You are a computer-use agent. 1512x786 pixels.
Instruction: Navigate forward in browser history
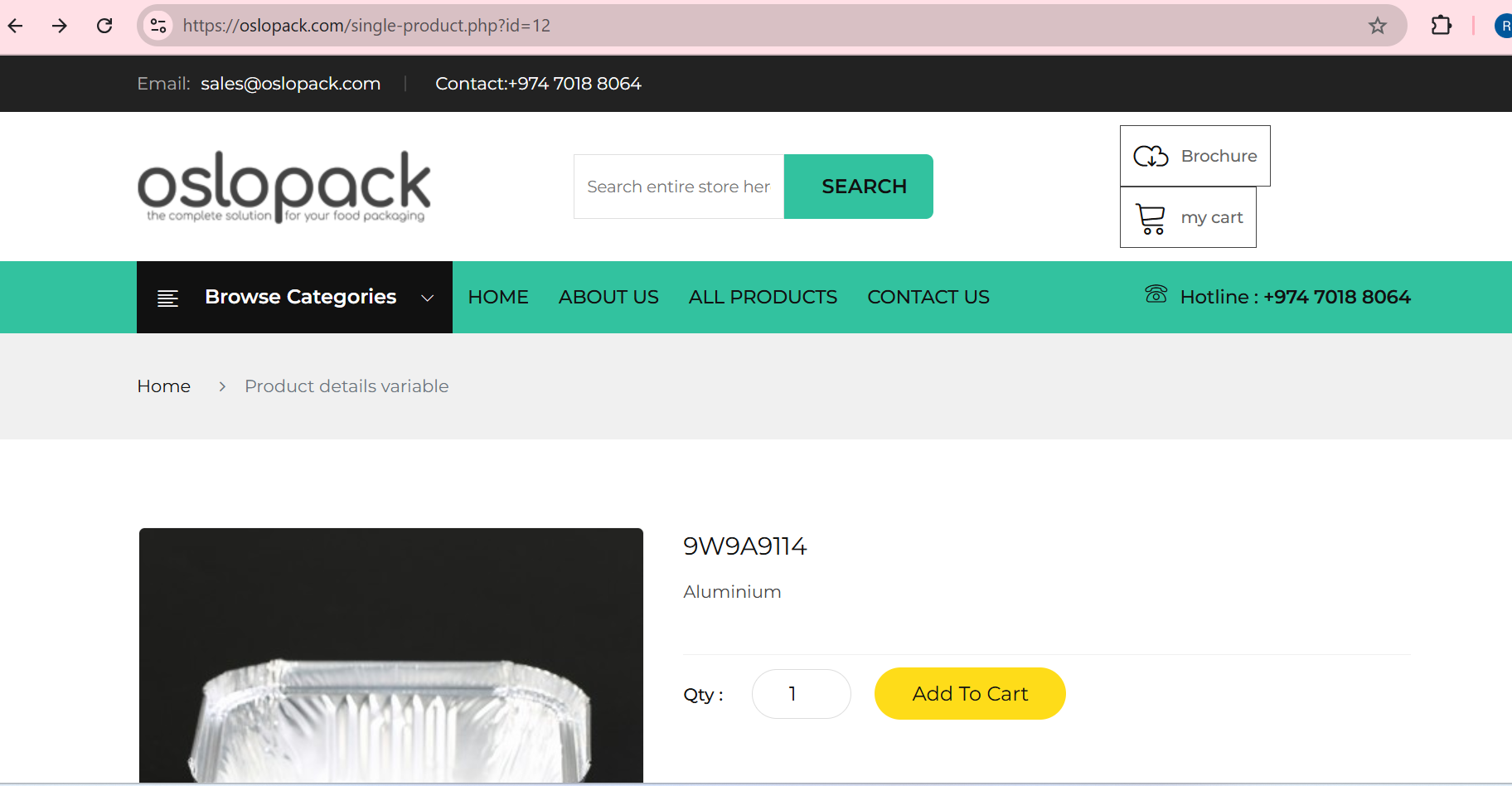60,26
